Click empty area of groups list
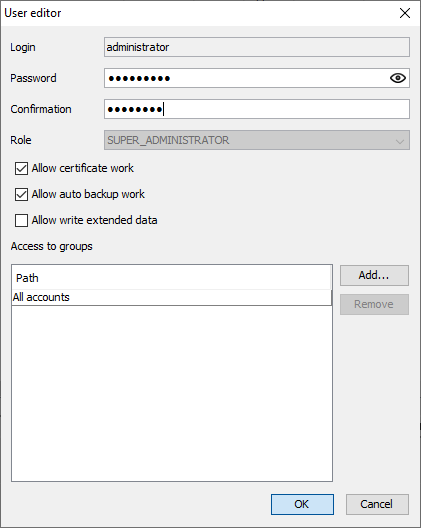This screenshot has height=528, width=421. tap(172, 393)
